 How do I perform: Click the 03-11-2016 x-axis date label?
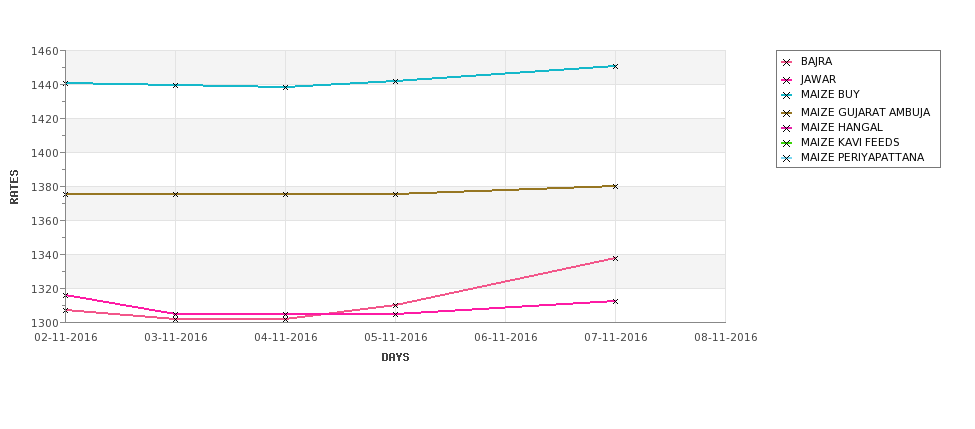[x=175, y=337]
